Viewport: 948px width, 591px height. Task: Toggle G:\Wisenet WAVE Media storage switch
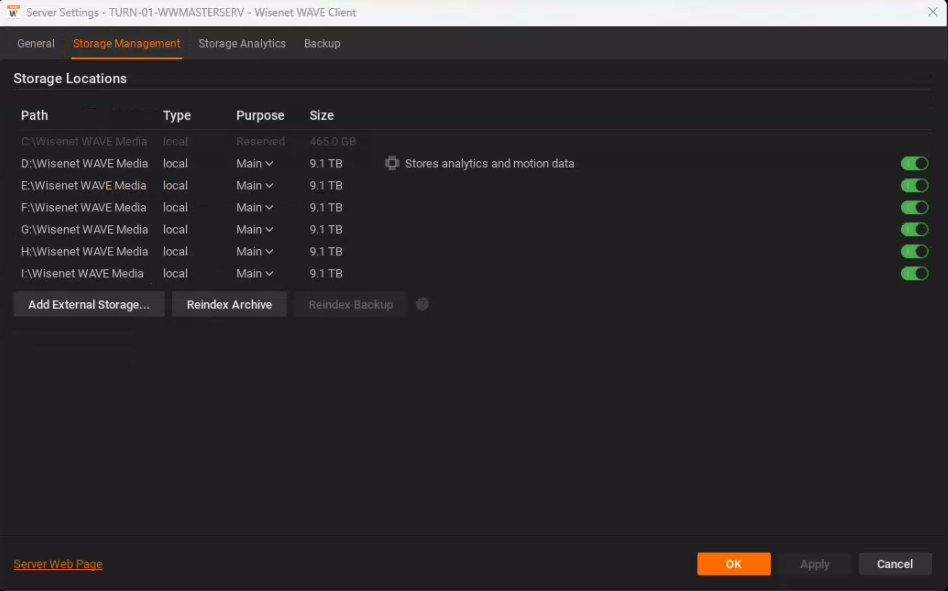(x=914, y=230)
